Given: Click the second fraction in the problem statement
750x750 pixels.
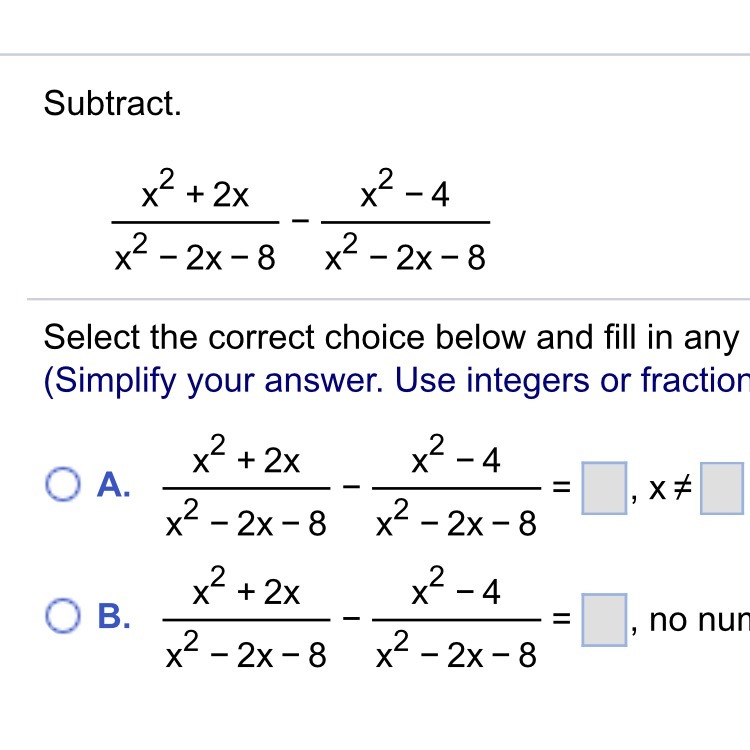Looking at the screenshot, I should click(406, 222).
